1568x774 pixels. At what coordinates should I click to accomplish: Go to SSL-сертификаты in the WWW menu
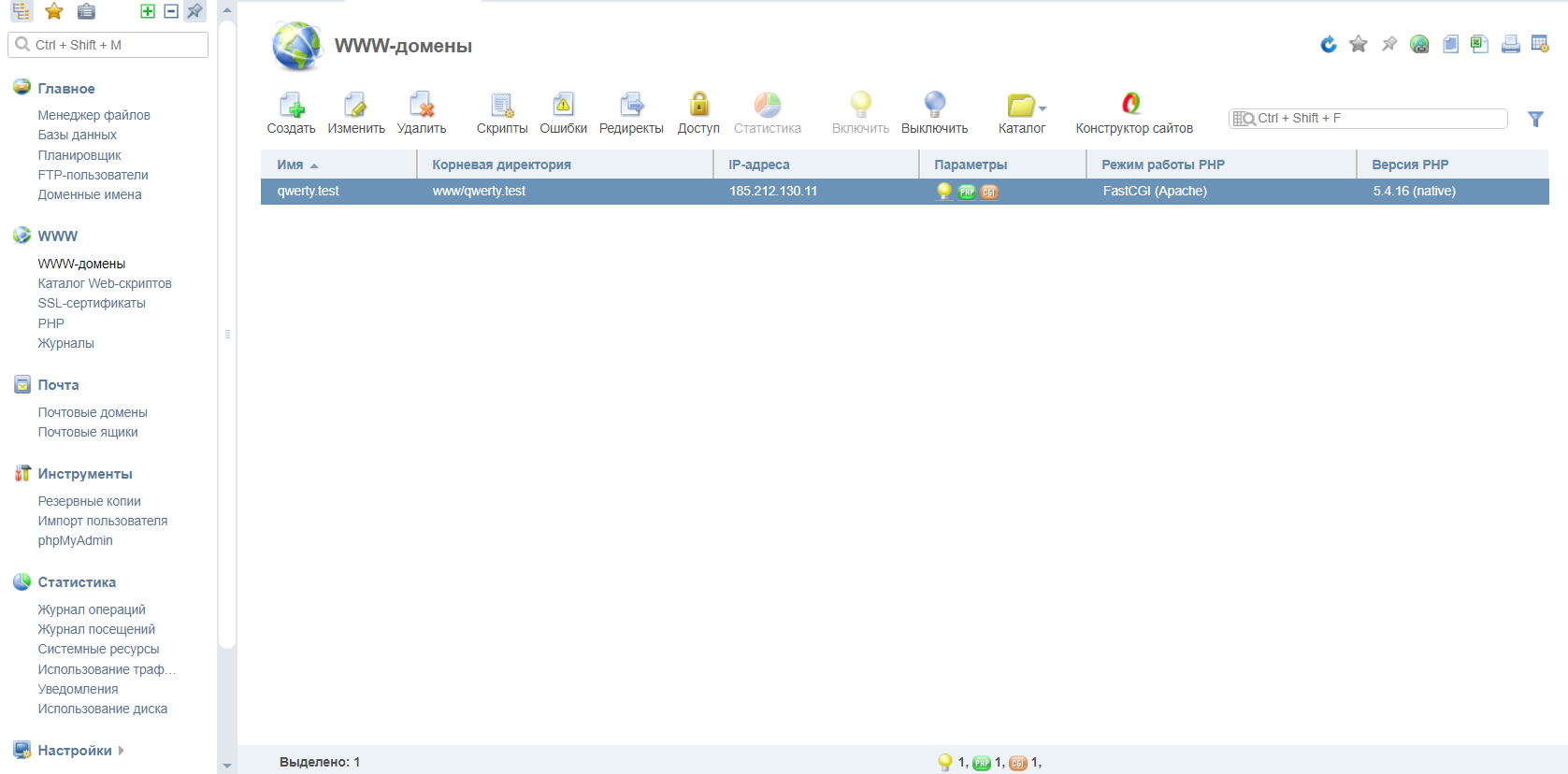click(92, 303)
